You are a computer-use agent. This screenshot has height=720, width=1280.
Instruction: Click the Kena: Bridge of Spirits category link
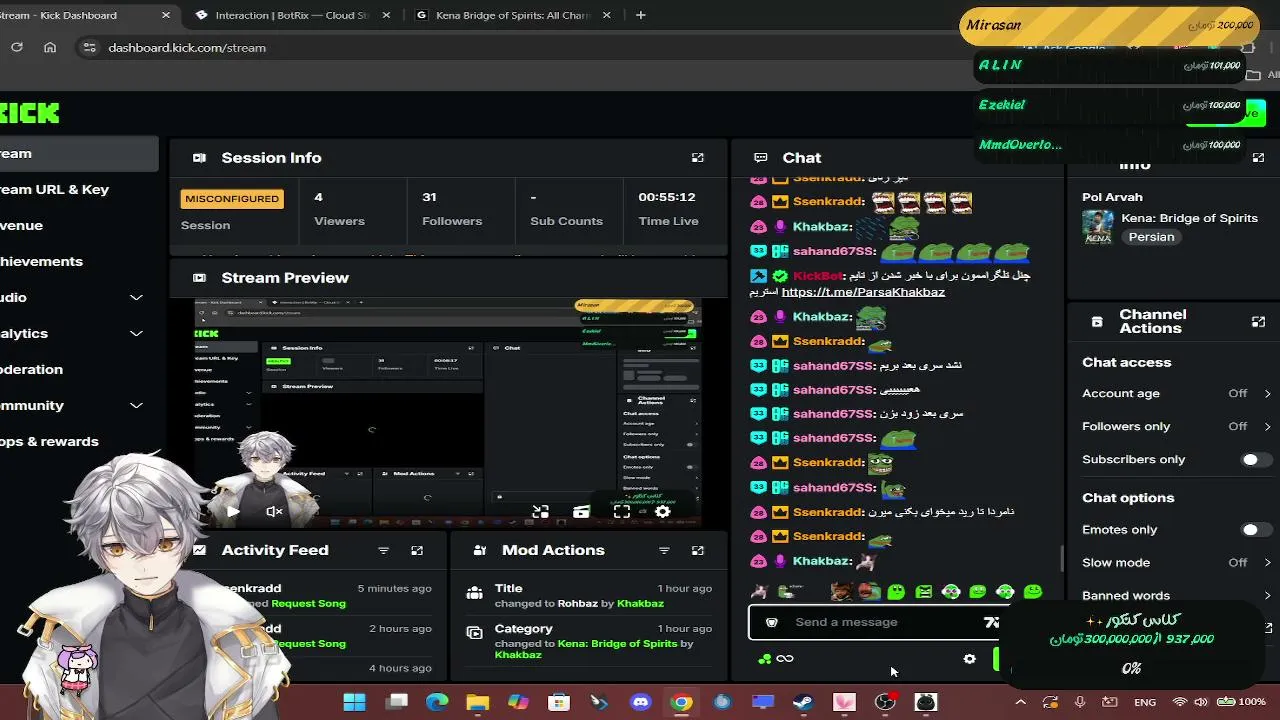tap(618, 643)
